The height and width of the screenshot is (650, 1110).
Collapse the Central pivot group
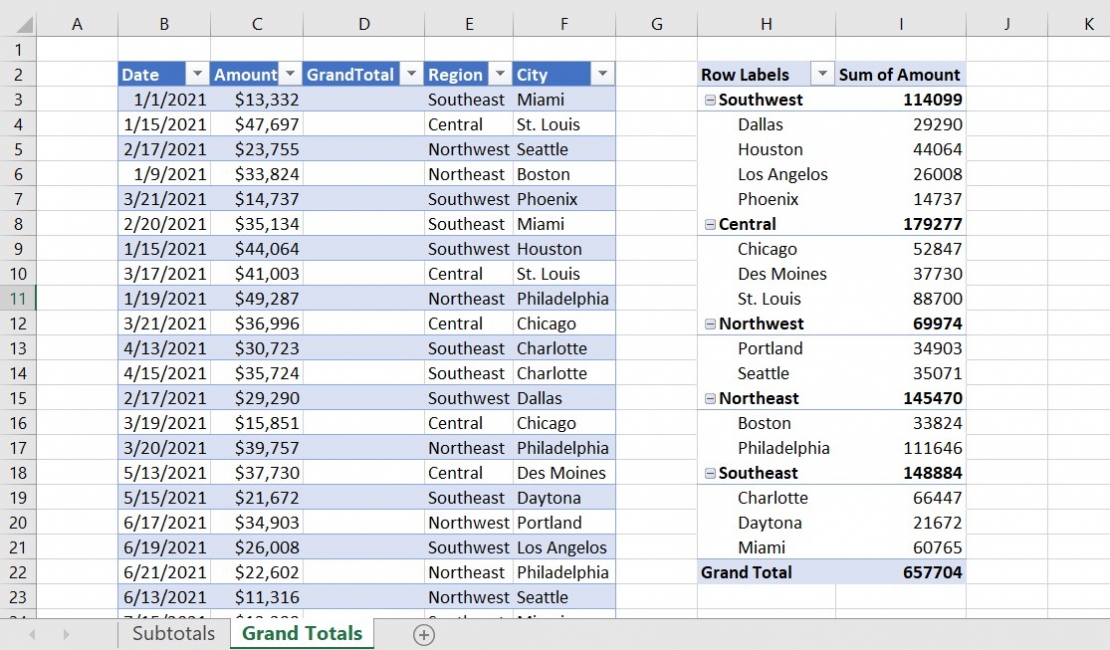pos(712,224)
